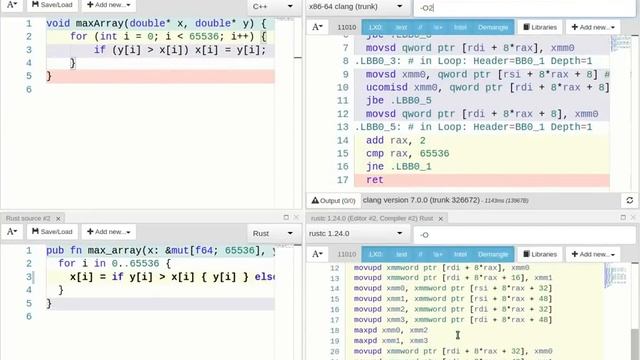Screen dimensions: 640x360
Task: Open font size menu in clang output pane
Action: tap(317, 27)
